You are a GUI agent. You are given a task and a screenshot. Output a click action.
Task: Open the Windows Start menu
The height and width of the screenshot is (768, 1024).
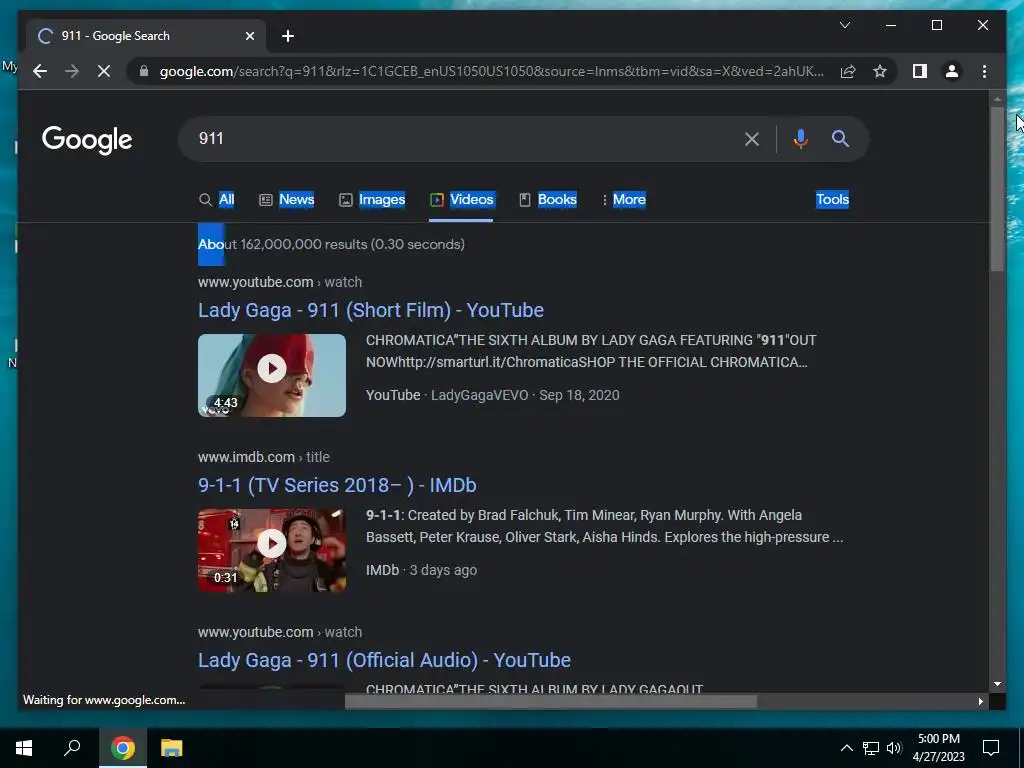[x=24, y=748]
